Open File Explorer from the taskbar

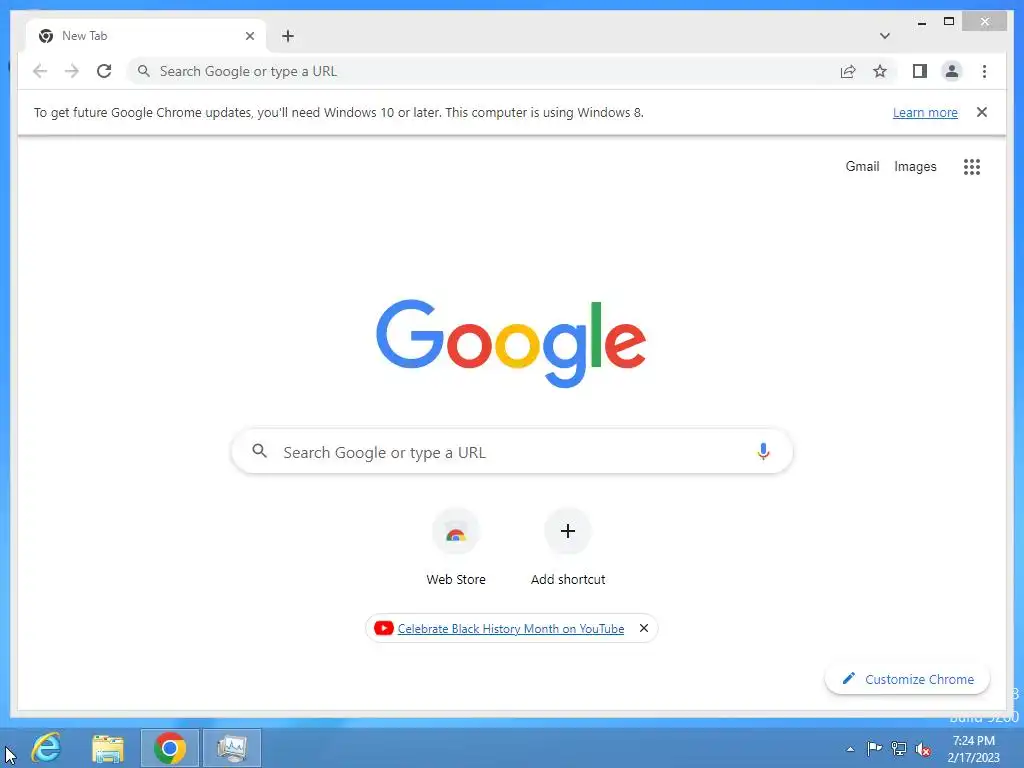click(108, 748)
